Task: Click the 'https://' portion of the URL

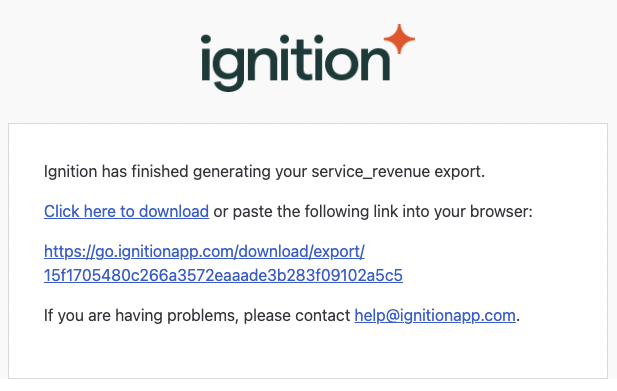Action: (69, 252)
